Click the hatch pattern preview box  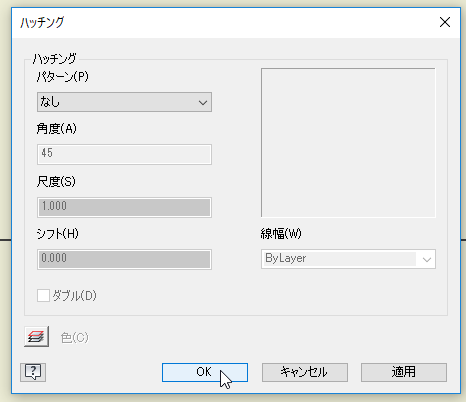point(348,143)
